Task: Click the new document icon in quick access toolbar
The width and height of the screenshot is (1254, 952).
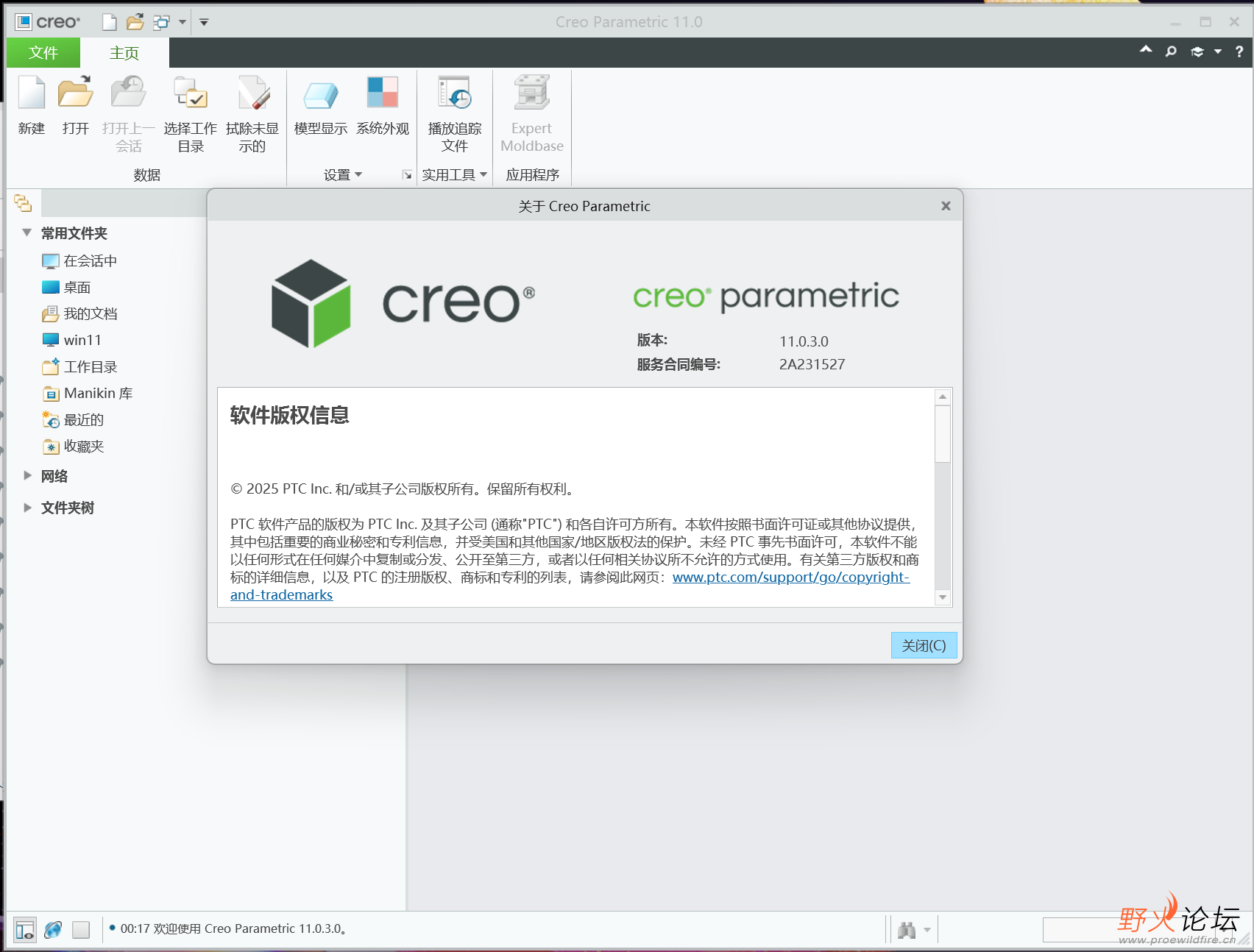Action: (x=110, y=22)
